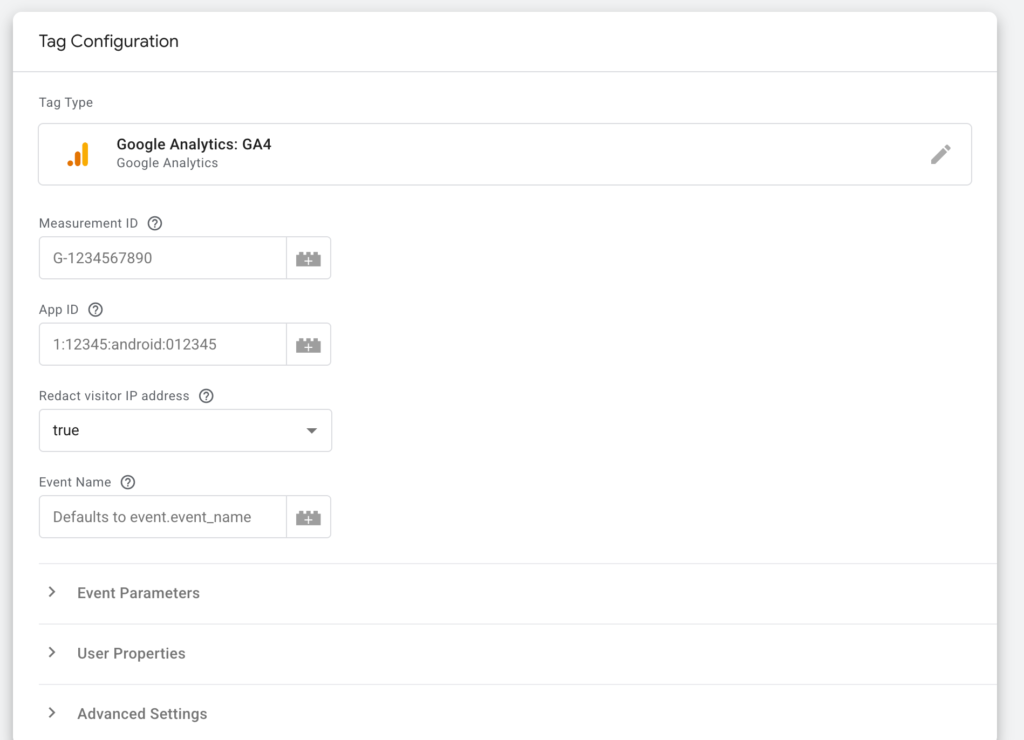This screenshot has width=1024, height=740.
Task: Expand the Event Parameters section
Action: (x=518, y=593)
